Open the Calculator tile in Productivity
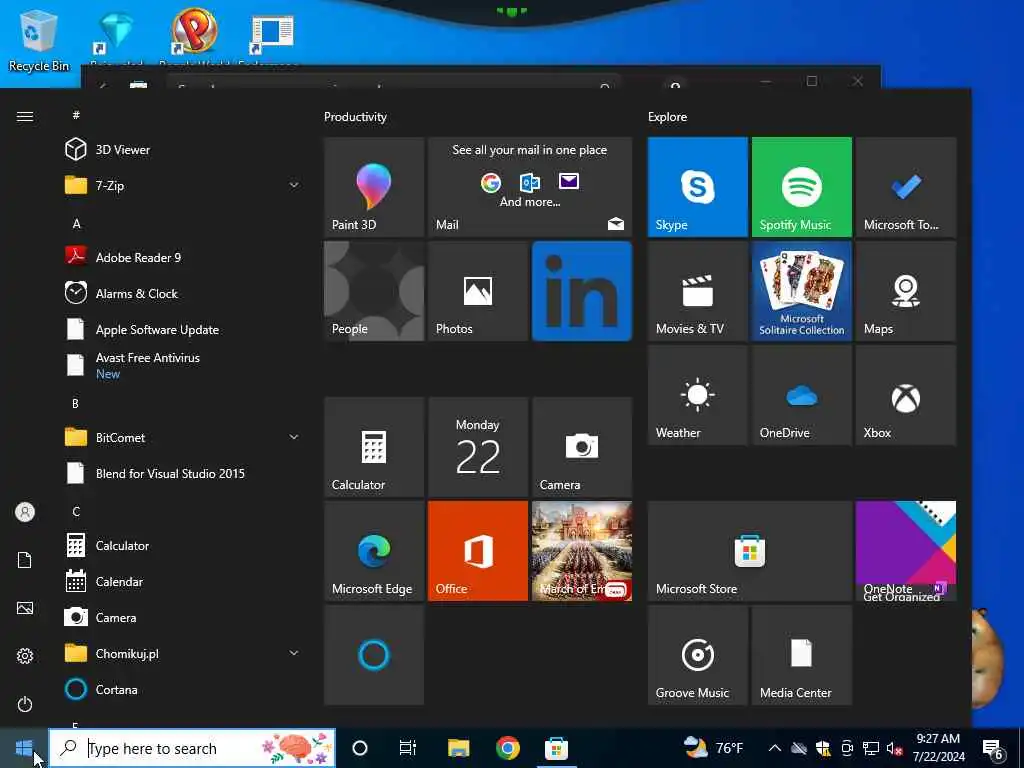 tap(374, 447)
